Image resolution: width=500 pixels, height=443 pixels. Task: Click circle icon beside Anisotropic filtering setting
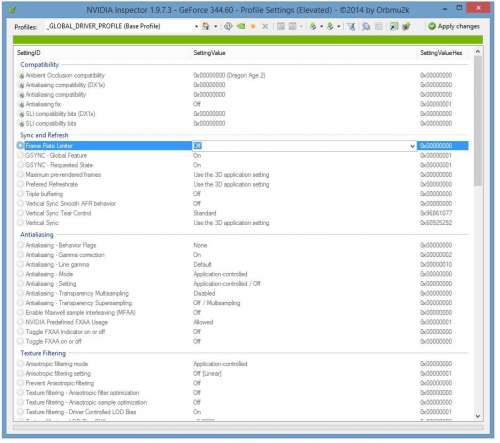click(x=21, y=373)
